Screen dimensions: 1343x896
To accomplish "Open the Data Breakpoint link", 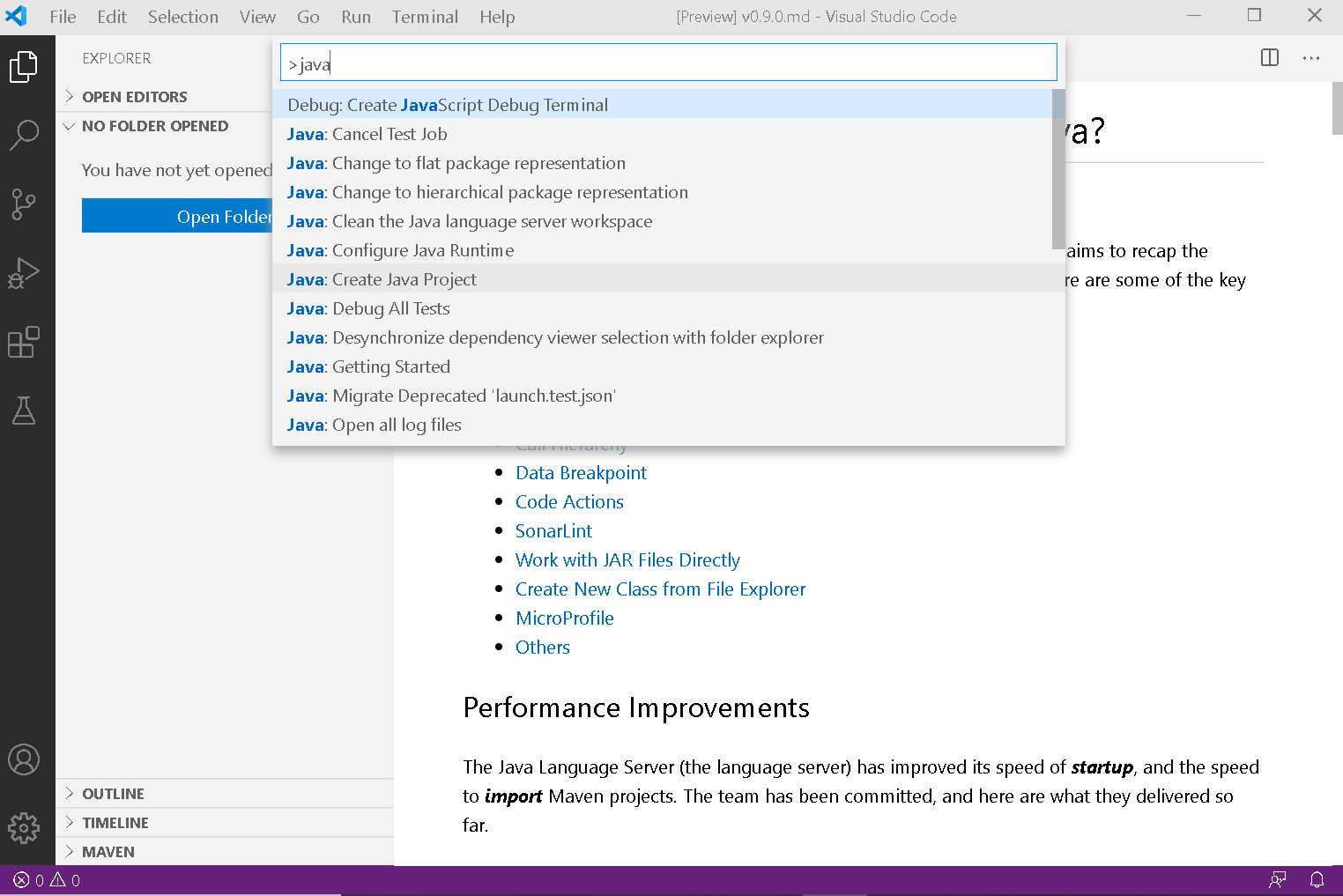I will (581, 473).
